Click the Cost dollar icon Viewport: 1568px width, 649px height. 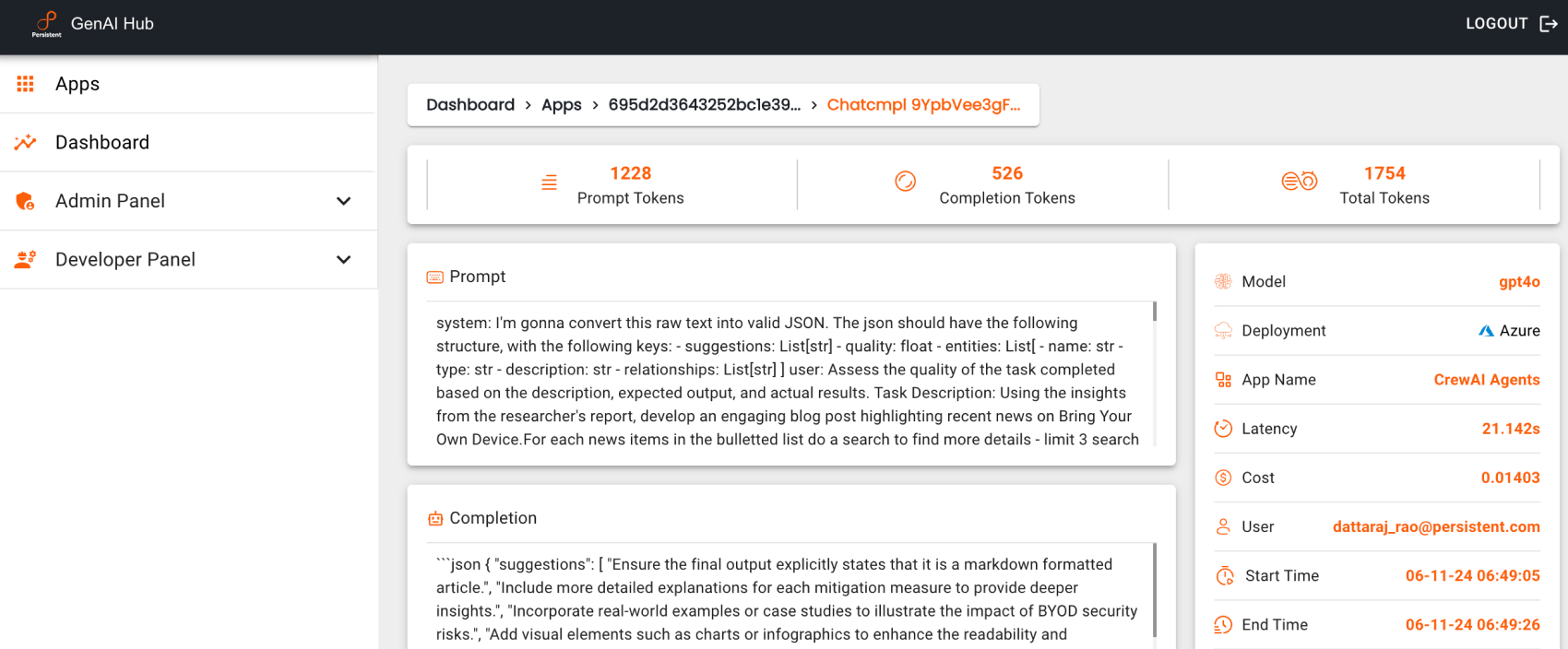coord(1223,478)
